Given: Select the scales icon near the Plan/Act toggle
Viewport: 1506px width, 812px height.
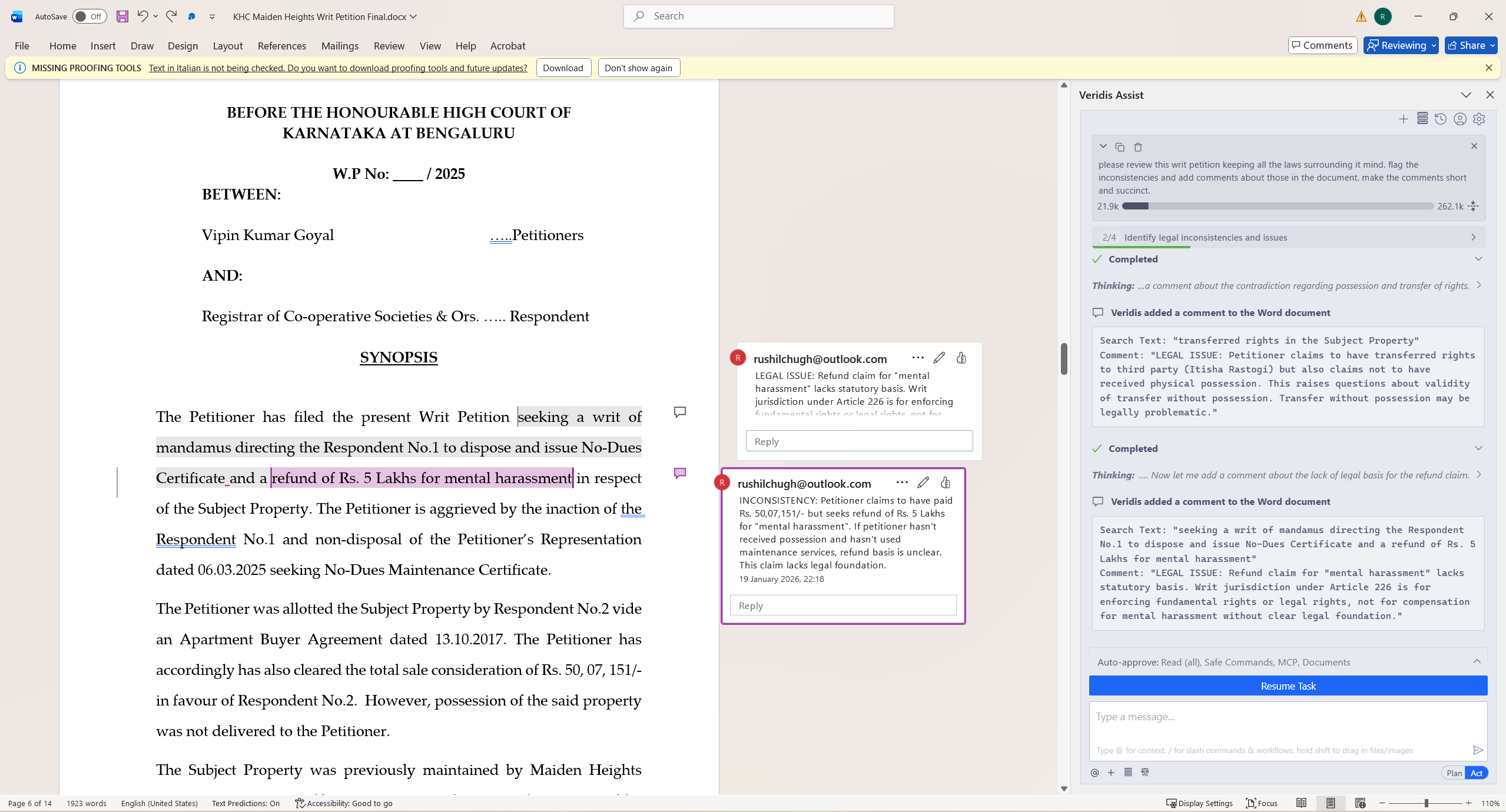Looking at the screenshot, I should point(1145,772).
